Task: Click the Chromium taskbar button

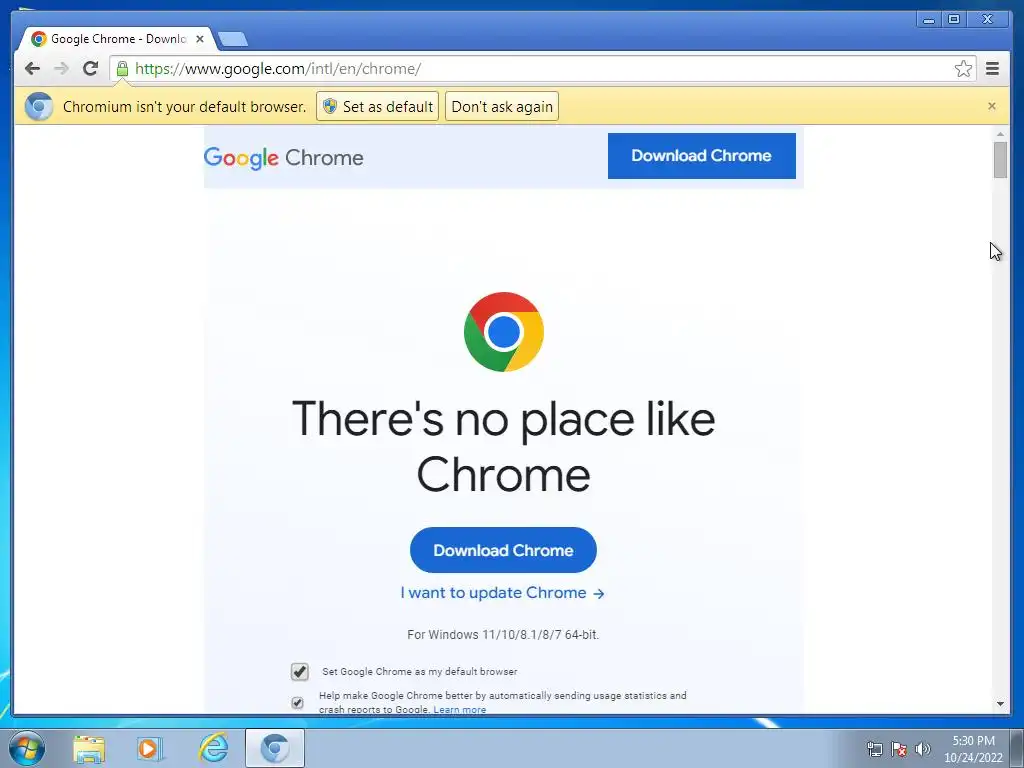Action: pyautogui.click(x=275, y=748)
